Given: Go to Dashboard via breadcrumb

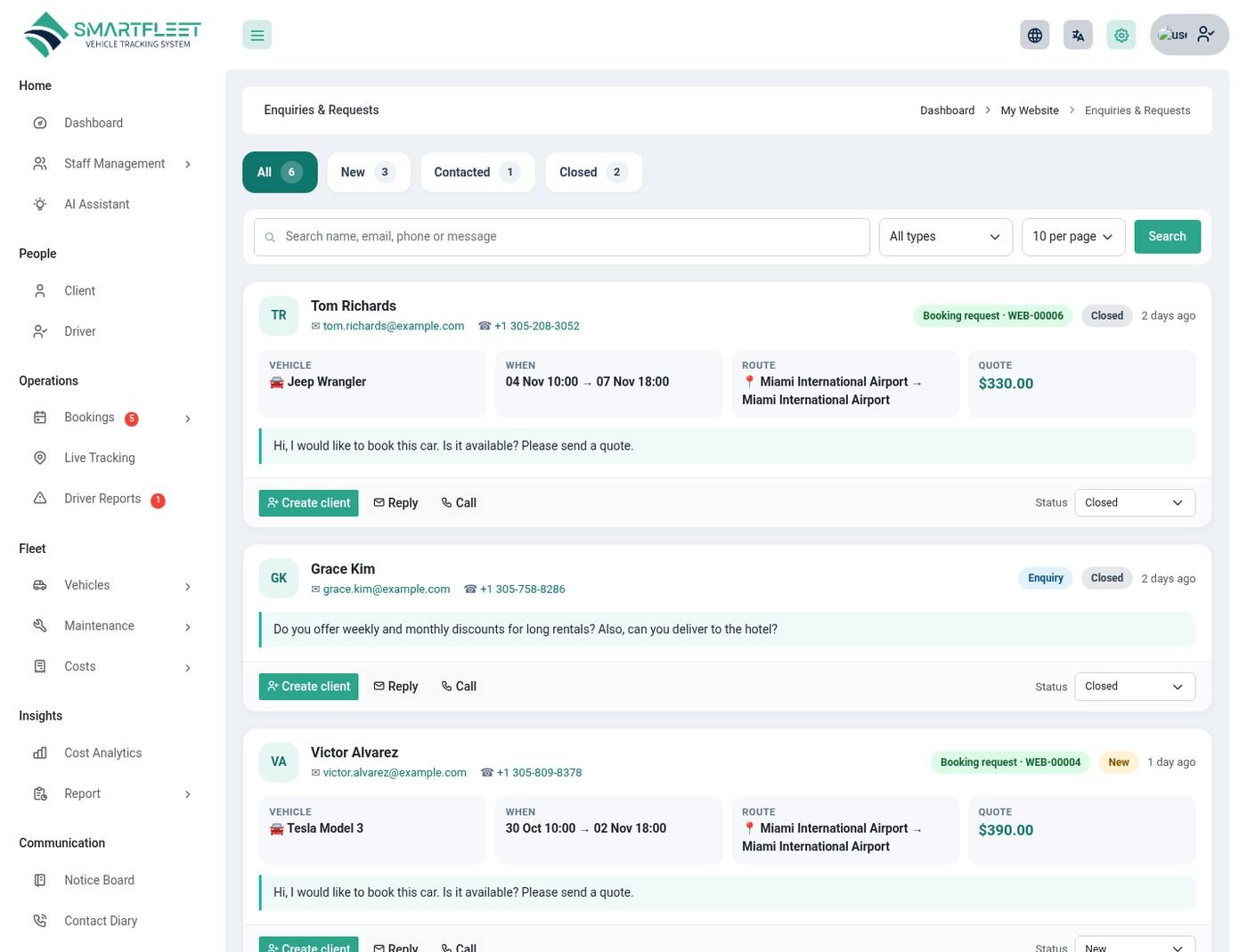Looking at the screenshot, I should point(947,110).
